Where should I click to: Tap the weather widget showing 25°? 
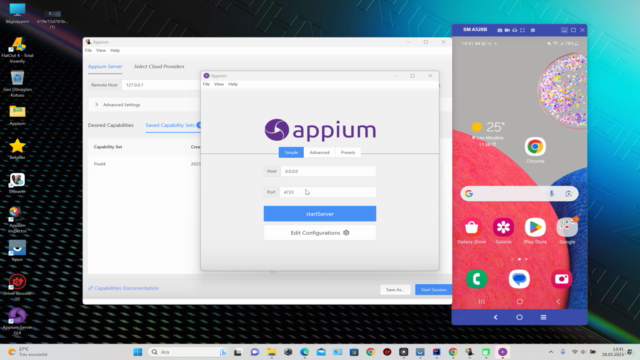489,133
